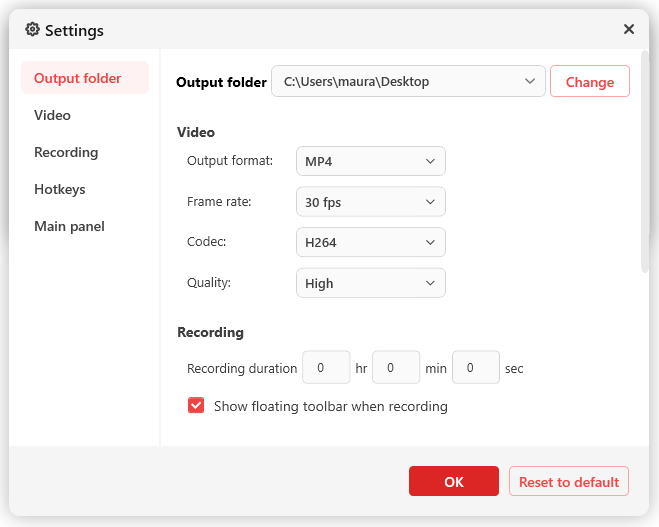Open the Frame rate 30 fps dropdown

coord(371,202)
